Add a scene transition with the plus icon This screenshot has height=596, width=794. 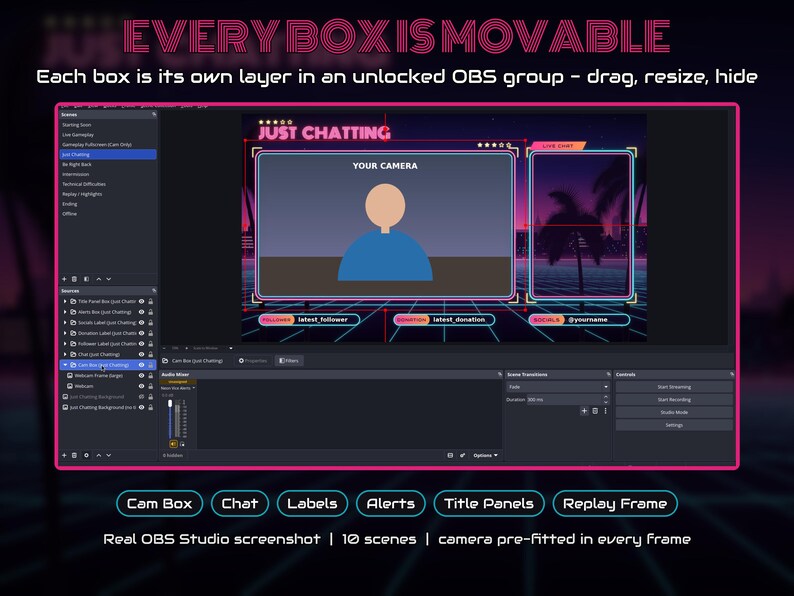pyautogui.click(x=584, y=411)
